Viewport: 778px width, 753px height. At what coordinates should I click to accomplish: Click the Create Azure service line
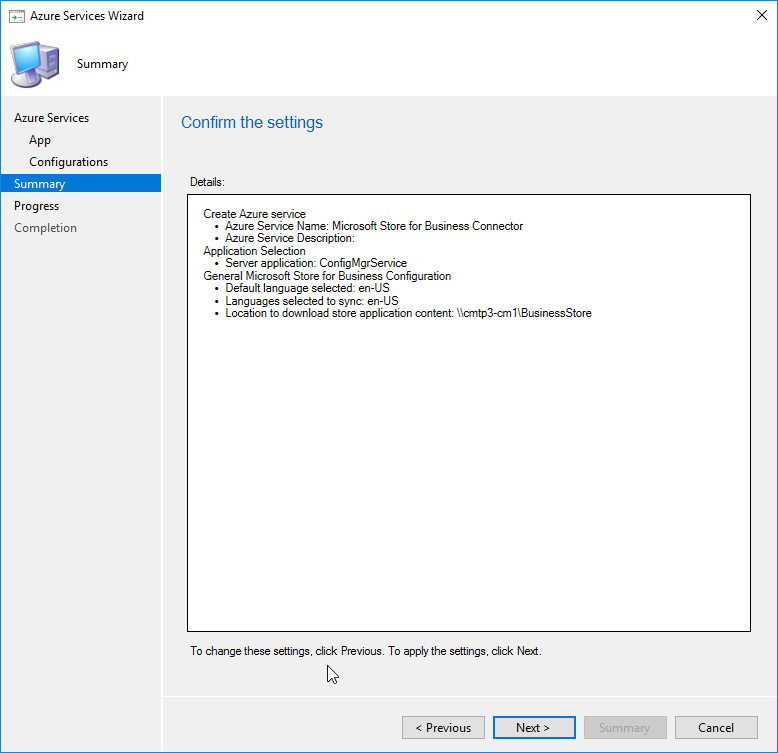click(255, 214)
